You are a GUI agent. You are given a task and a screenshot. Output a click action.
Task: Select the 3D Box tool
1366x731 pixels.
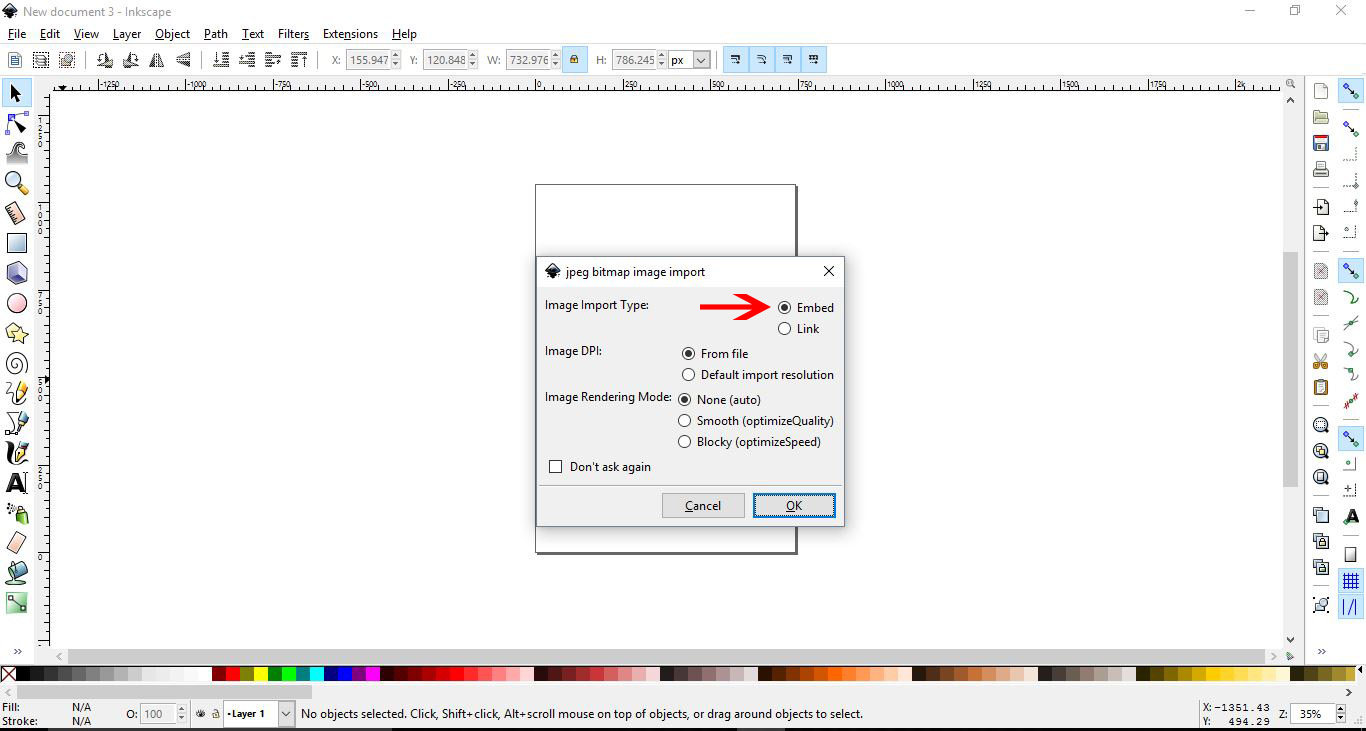pyautogui.click(x=16, y=273)
